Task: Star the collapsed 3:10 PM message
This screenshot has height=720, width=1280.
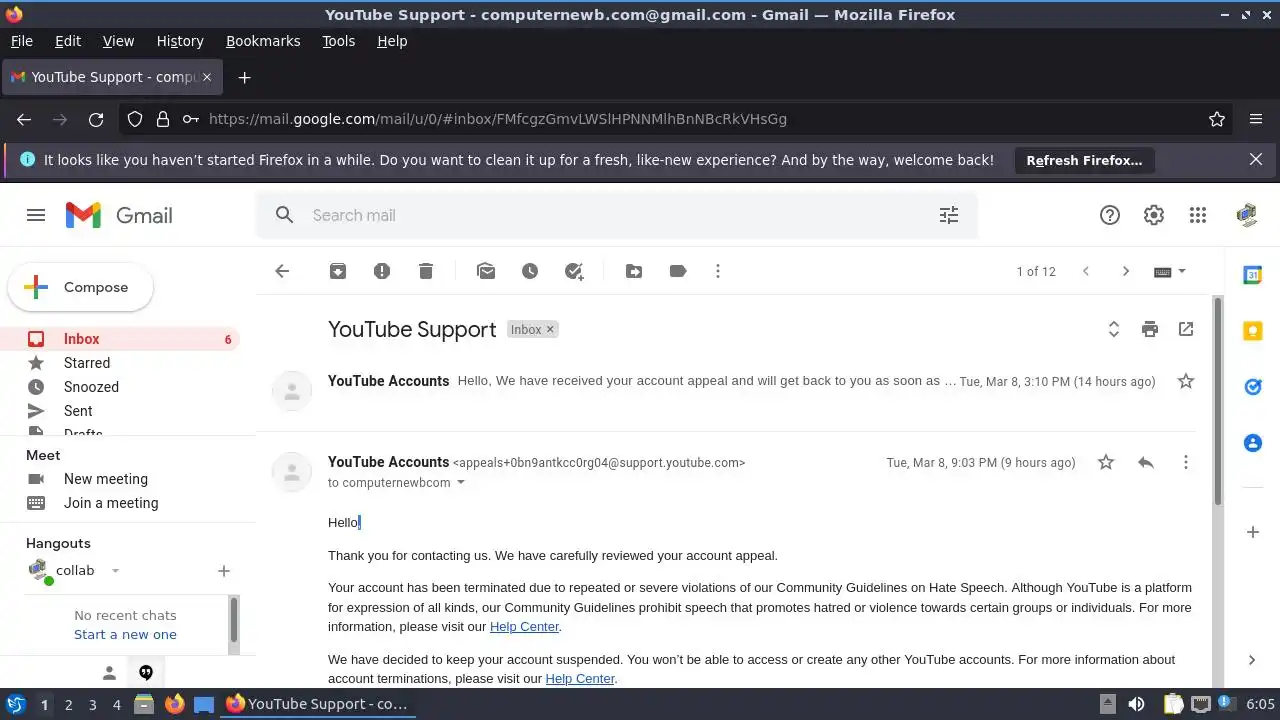Action: (1186, 381)
